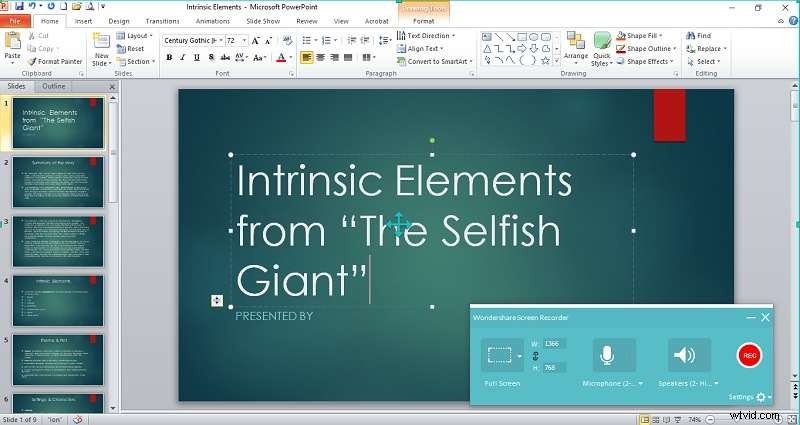
Task: Toggle Align Text Left button
Action: pyautogui.click(x=307, y=58)
